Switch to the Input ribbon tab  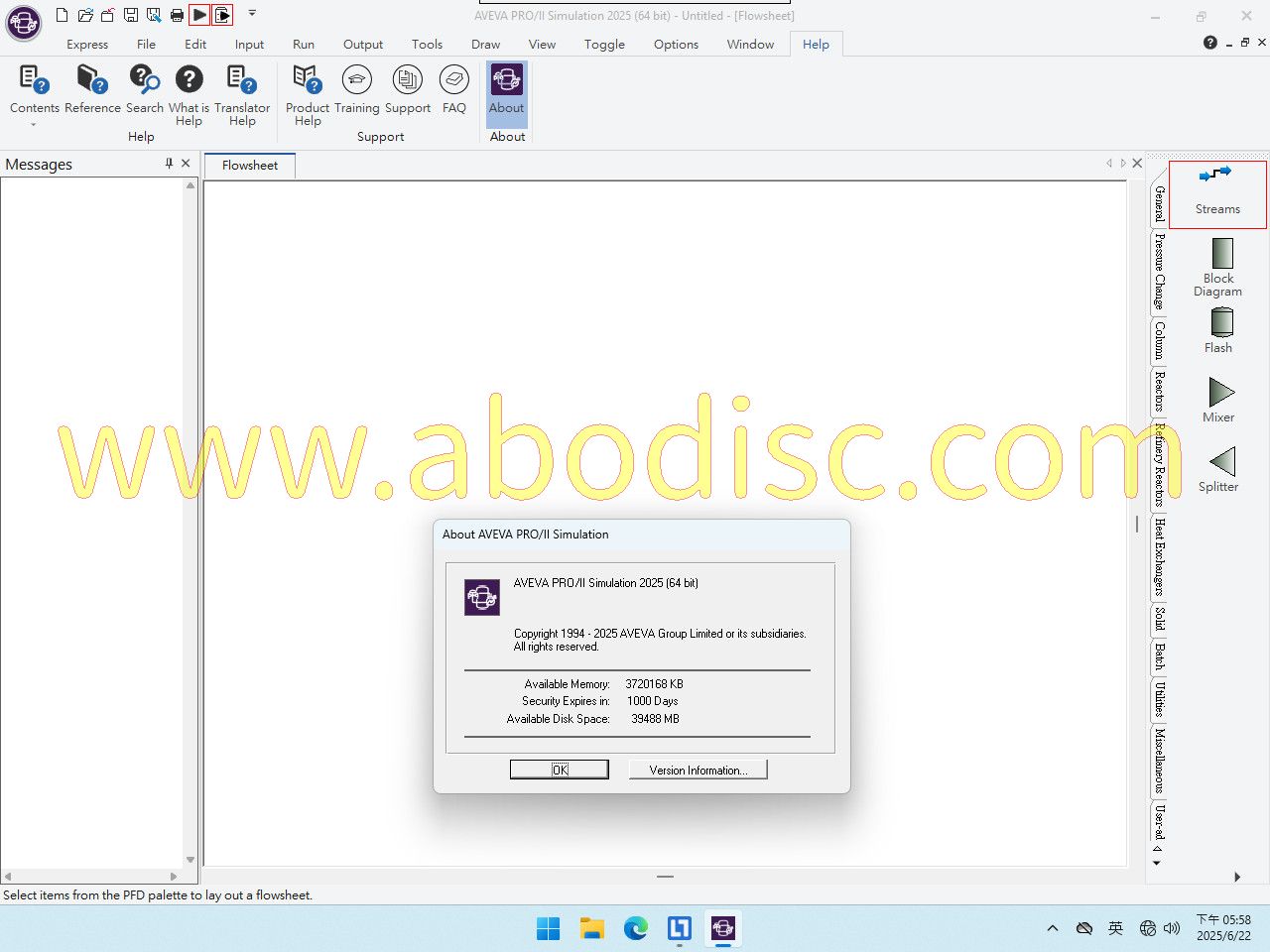(249, 44)
